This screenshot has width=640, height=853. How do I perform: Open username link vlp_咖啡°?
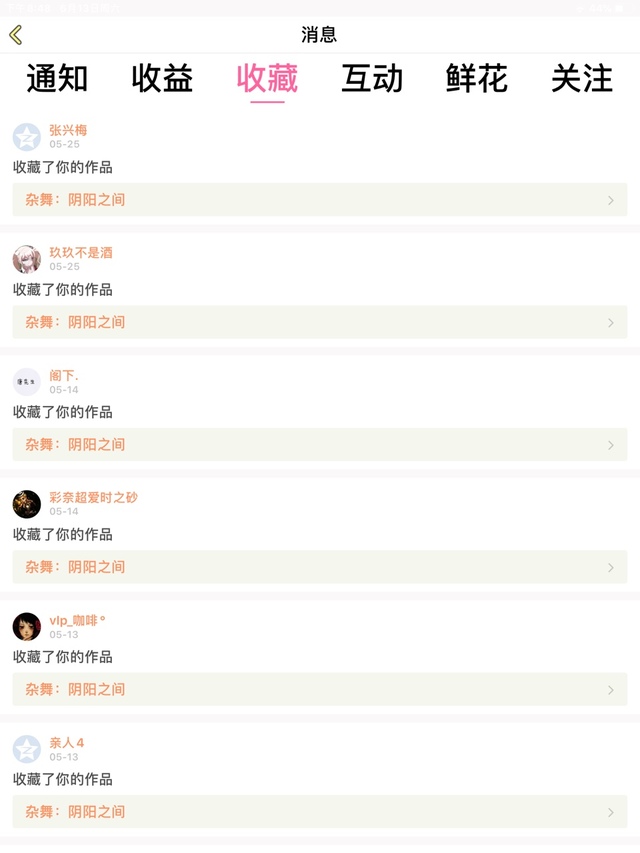tap(77, 620)
